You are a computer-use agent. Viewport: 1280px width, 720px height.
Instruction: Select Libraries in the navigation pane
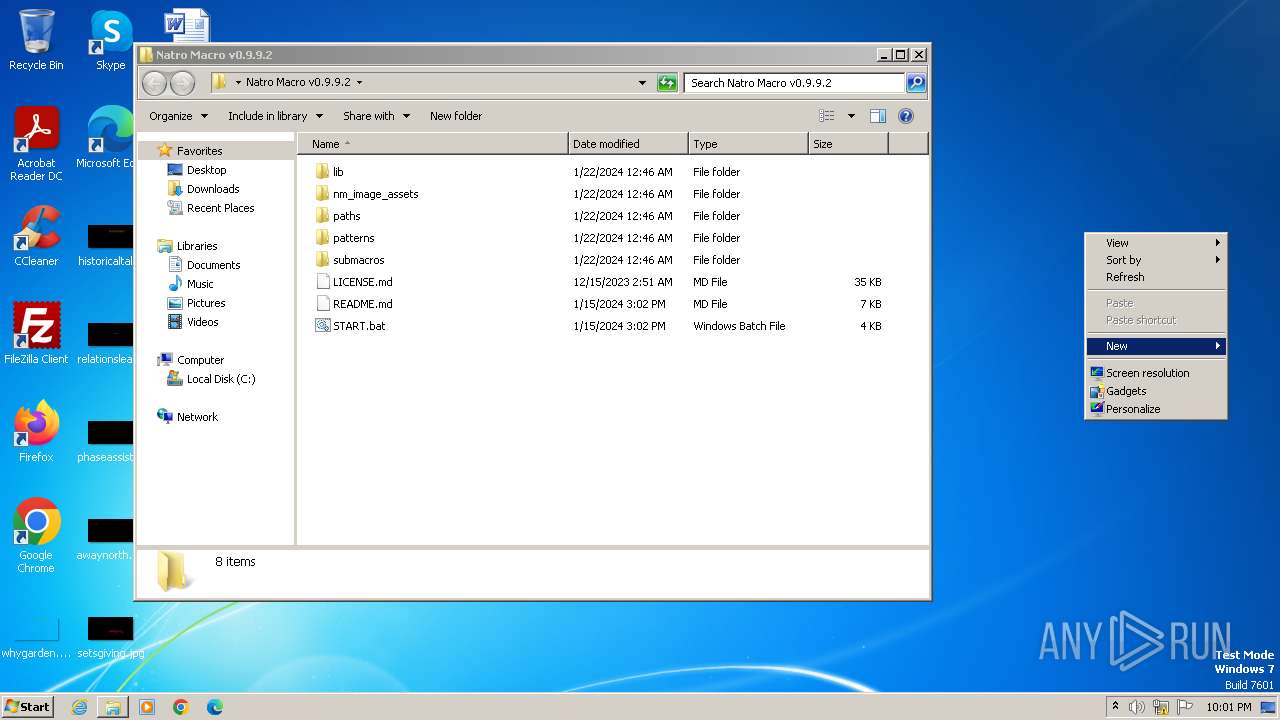pos(187,246)
